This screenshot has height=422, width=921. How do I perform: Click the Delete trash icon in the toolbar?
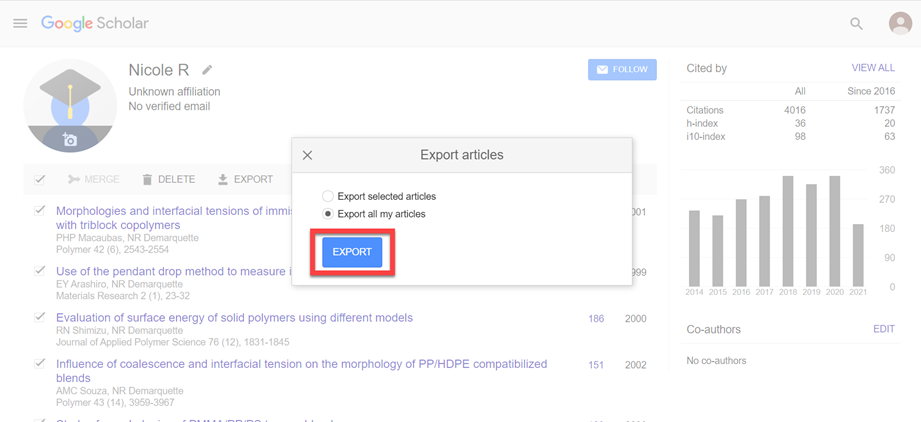(x=147, y=180)
